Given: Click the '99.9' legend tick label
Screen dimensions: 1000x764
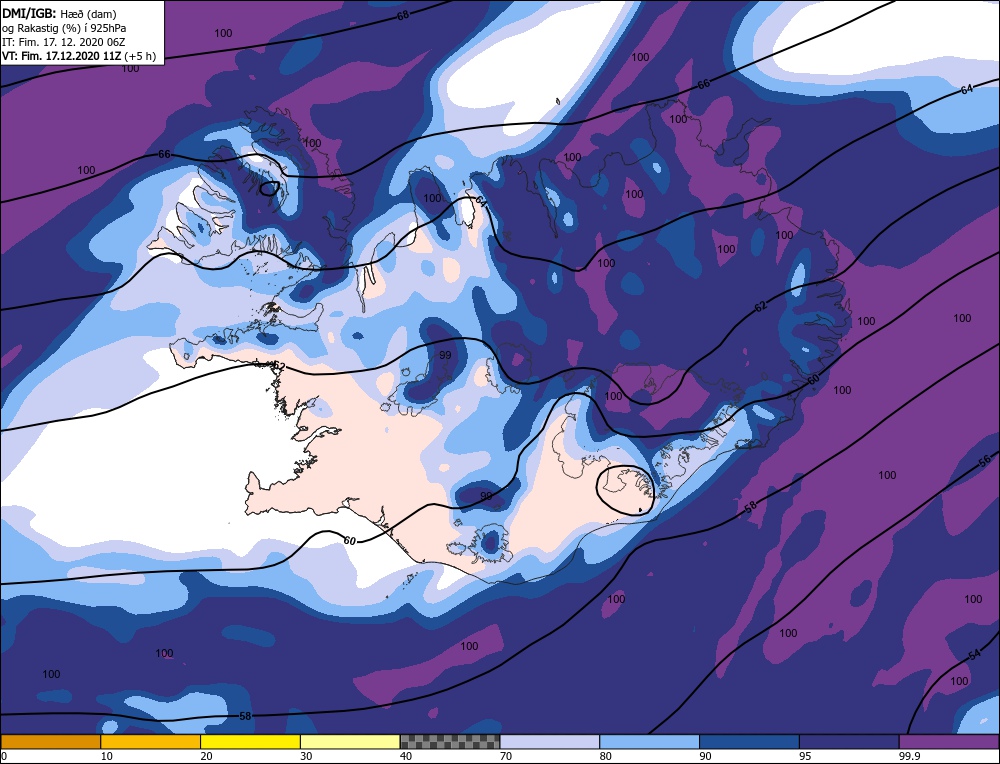Looking at the screenshot, I should point(909,756).
